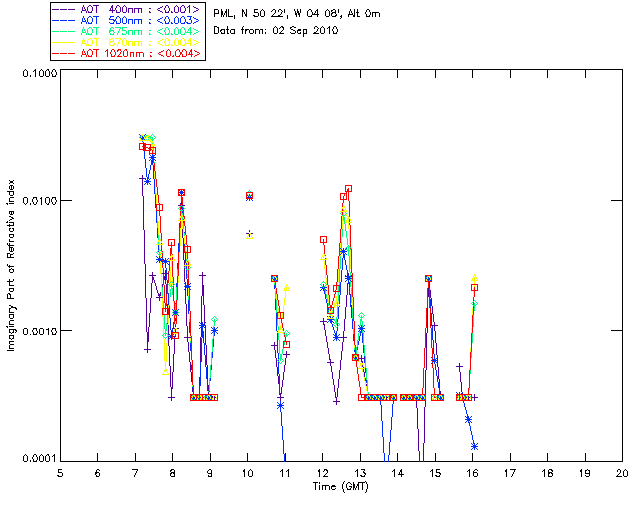Screen dimensions: 640x512
Task: Click the isolated red square marker at time 10
Action: pos(249,196)
